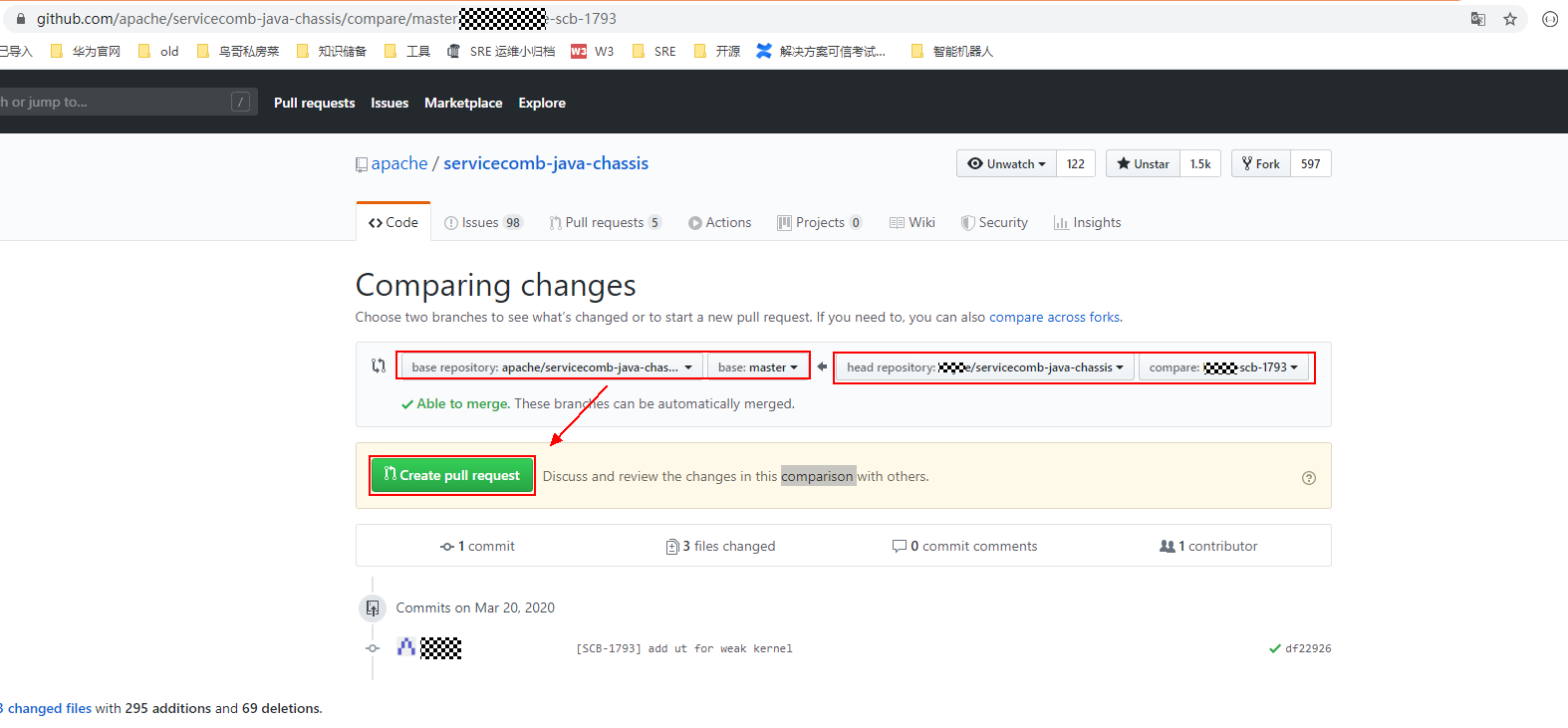Image resolution: width=1568 pixels, height=728 pixels.
Task: Click the 1 commit summary item
Action: tap(477, 546)
